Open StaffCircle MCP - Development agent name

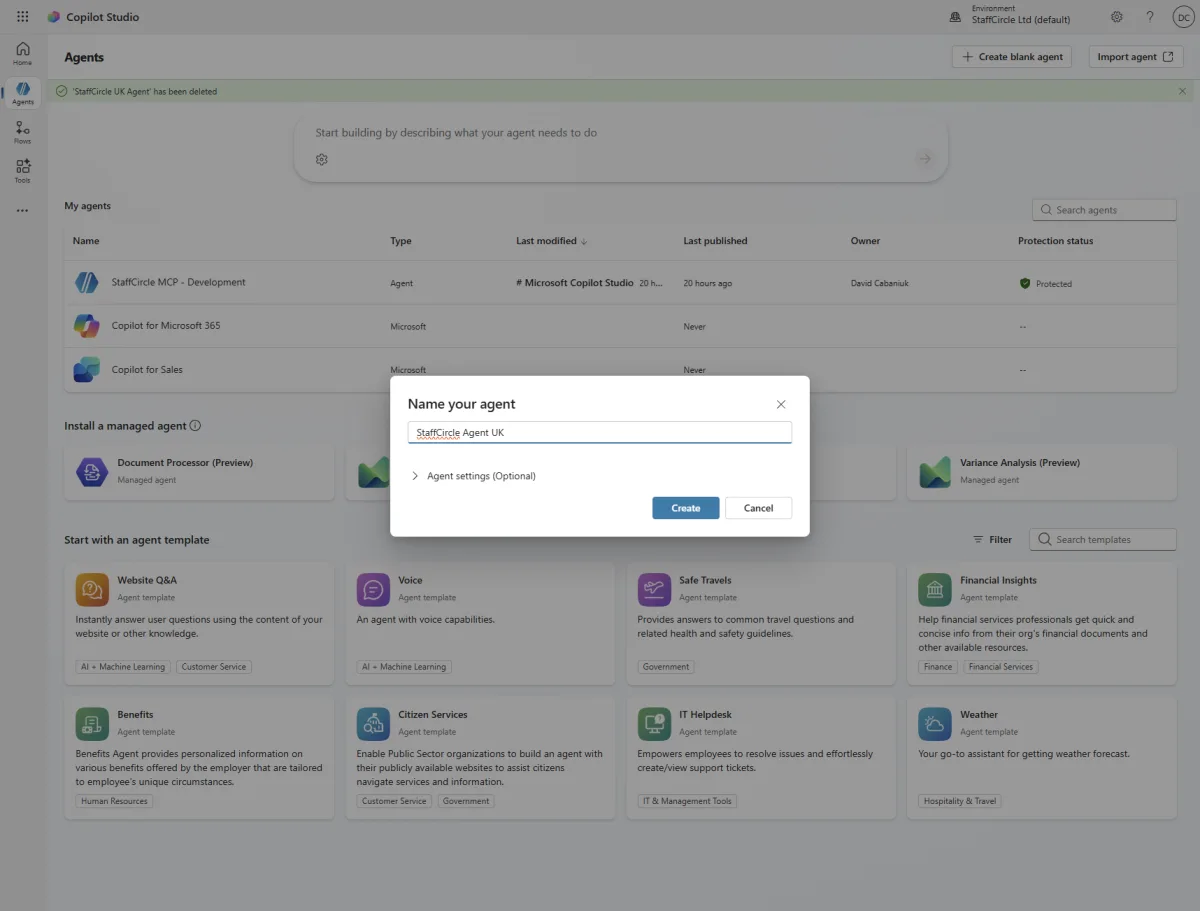click(x=178, y=282)
